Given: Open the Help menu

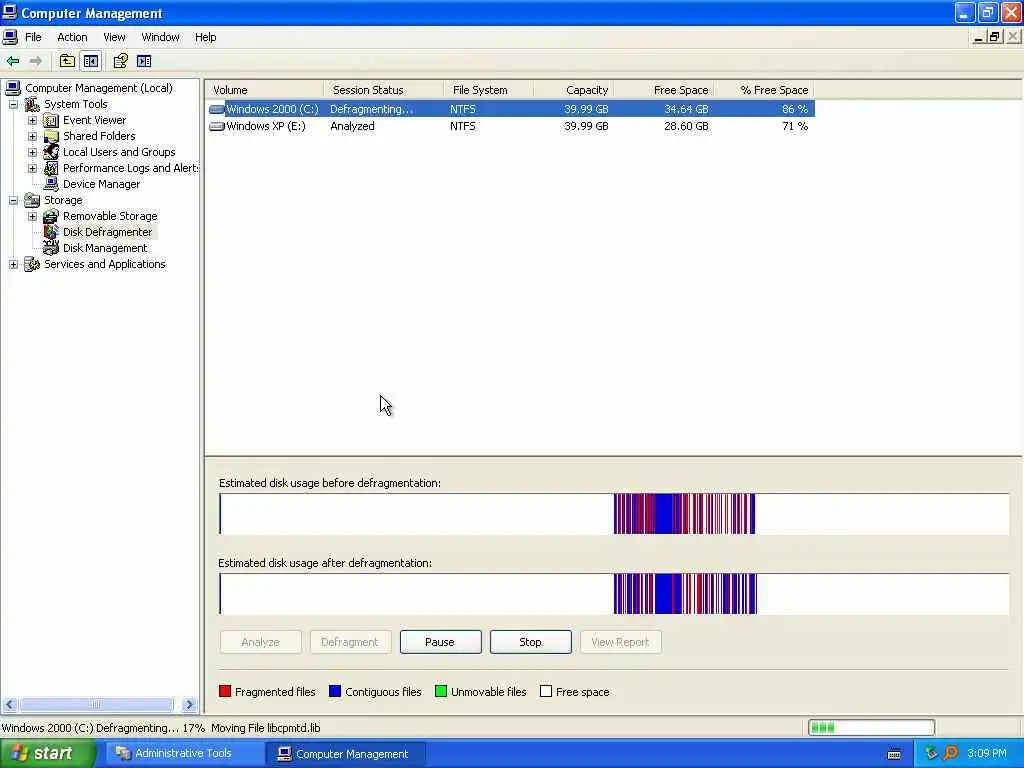Looking at the screenshot, I should pos(206,37).
